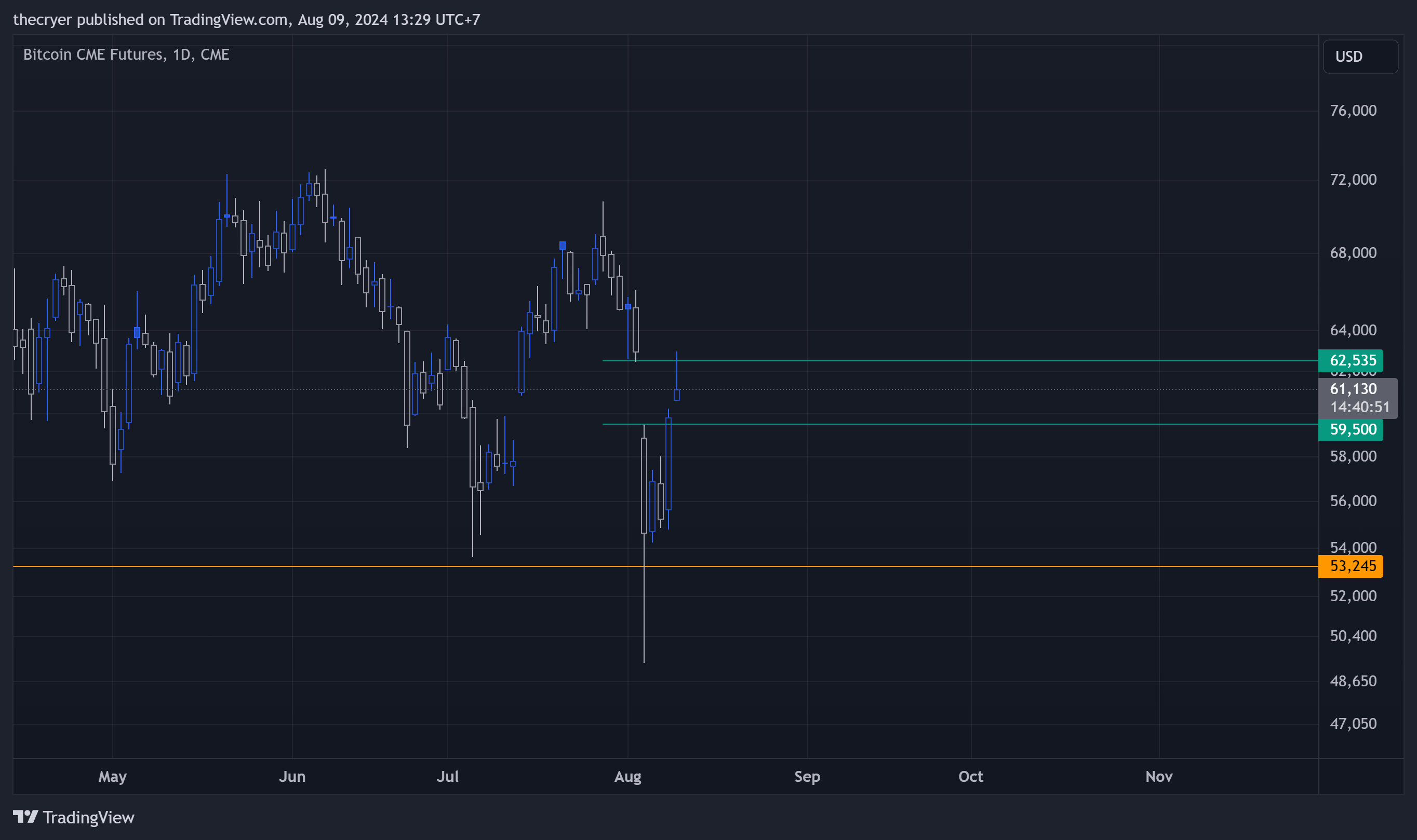Screen dimensions: 1417x840
Task: Click the Bitcoin CME Futures title
Action: click(x=126, y=55)
